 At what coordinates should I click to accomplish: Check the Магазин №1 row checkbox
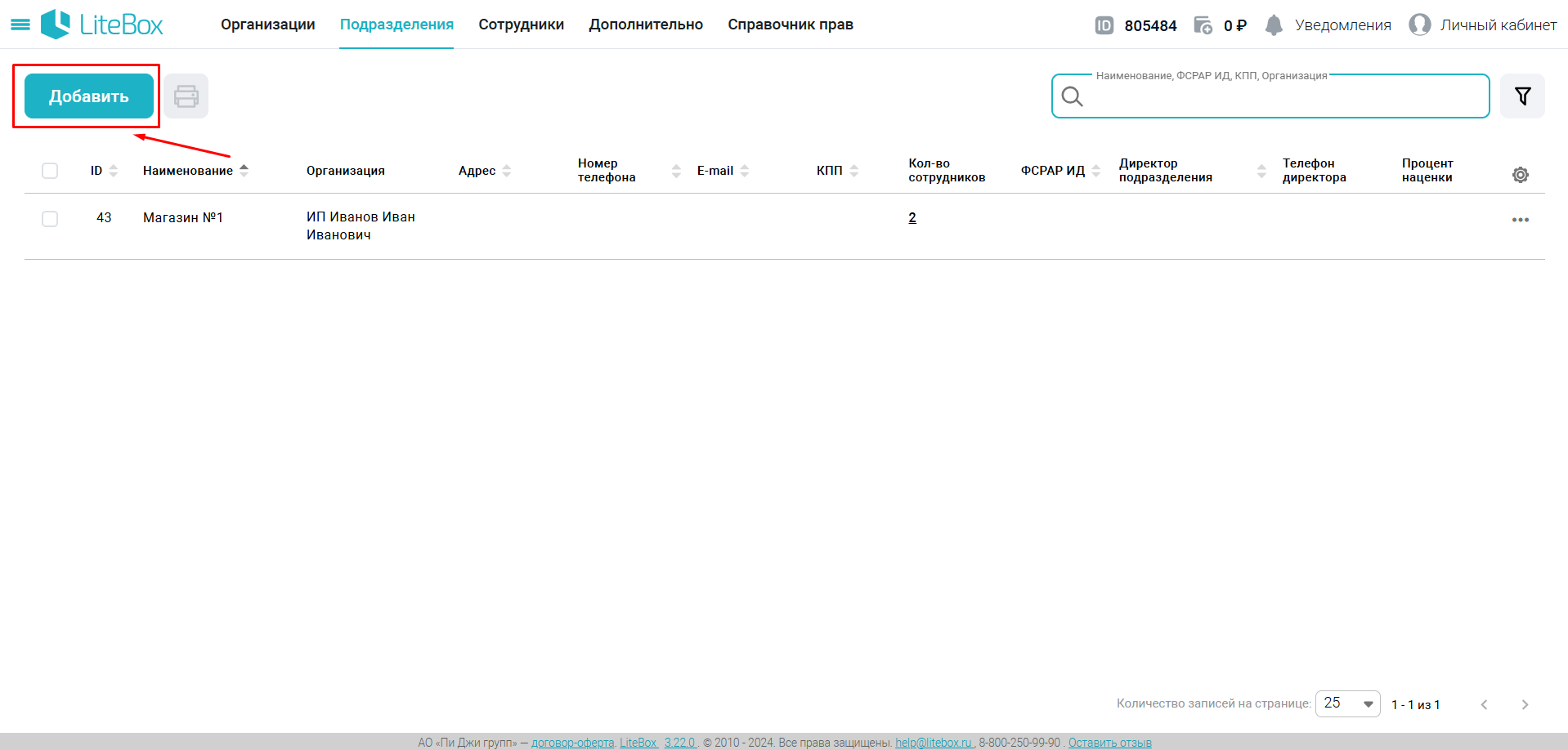(x=50, y=219)
